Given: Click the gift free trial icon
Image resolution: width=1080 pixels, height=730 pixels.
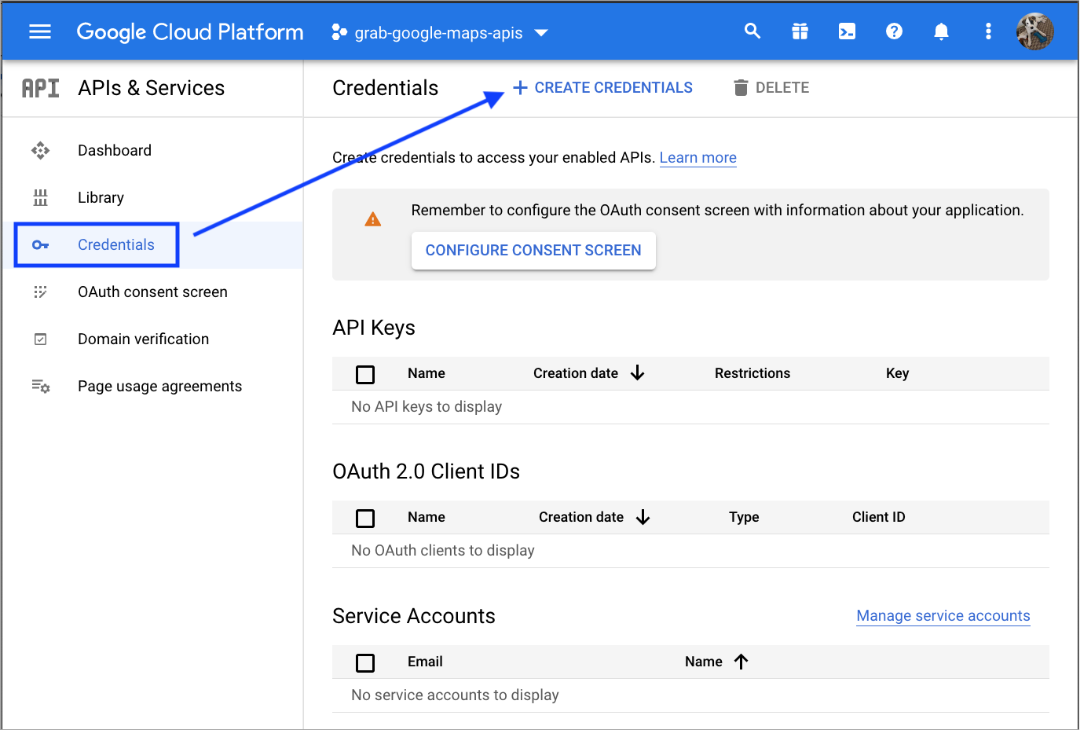Looking at the screenshot, I should pyautogui.click(x=800, y=32).
